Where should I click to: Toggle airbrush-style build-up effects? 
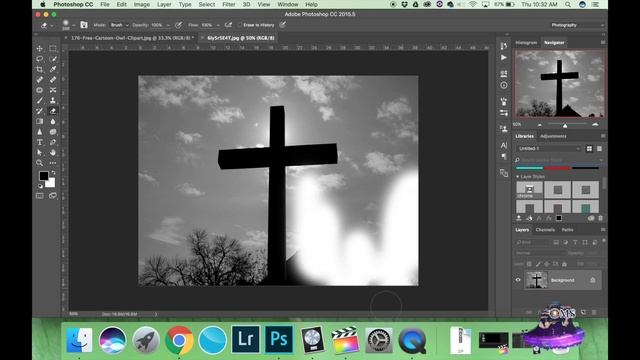(228, 25)
